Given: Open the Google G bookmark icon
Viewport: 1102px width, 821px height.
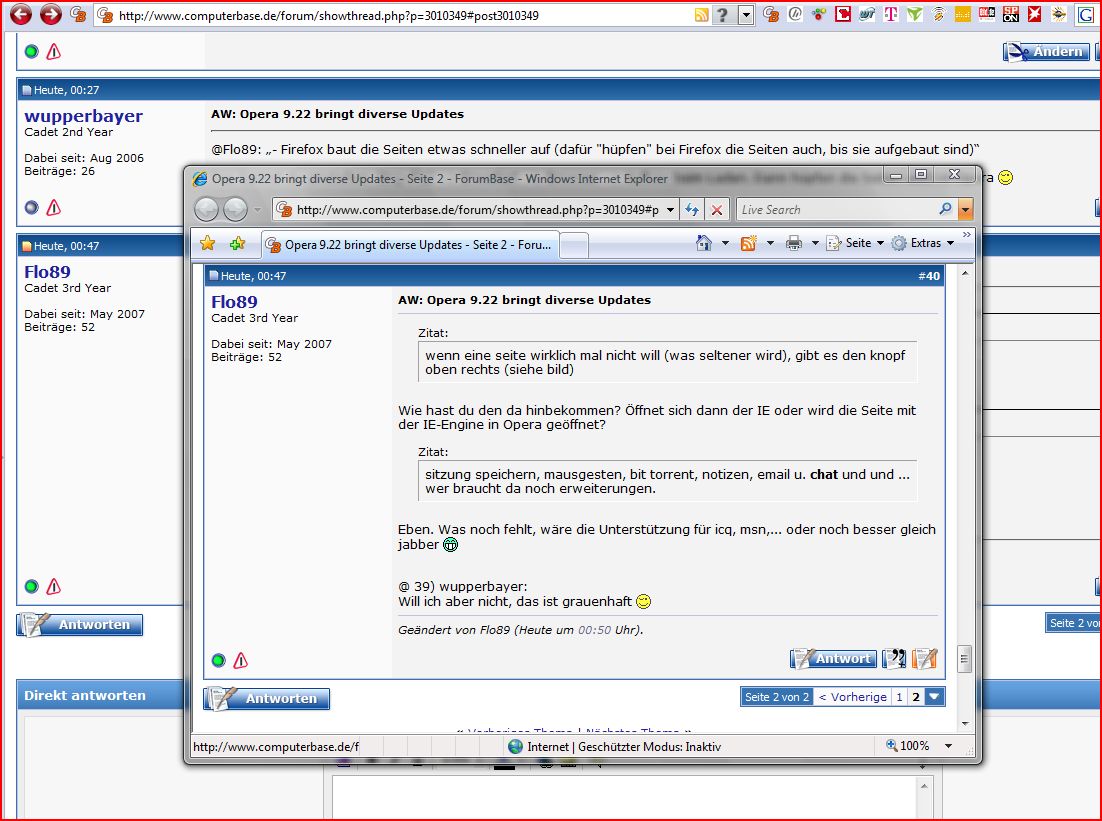Looking at the screenshot, I should coord(1084,14).
